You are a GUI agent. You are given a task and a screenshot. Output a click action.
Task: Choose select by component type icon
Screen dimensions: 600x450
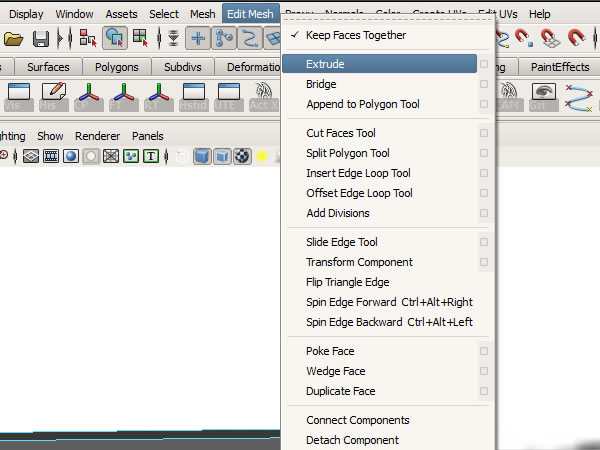140,38
